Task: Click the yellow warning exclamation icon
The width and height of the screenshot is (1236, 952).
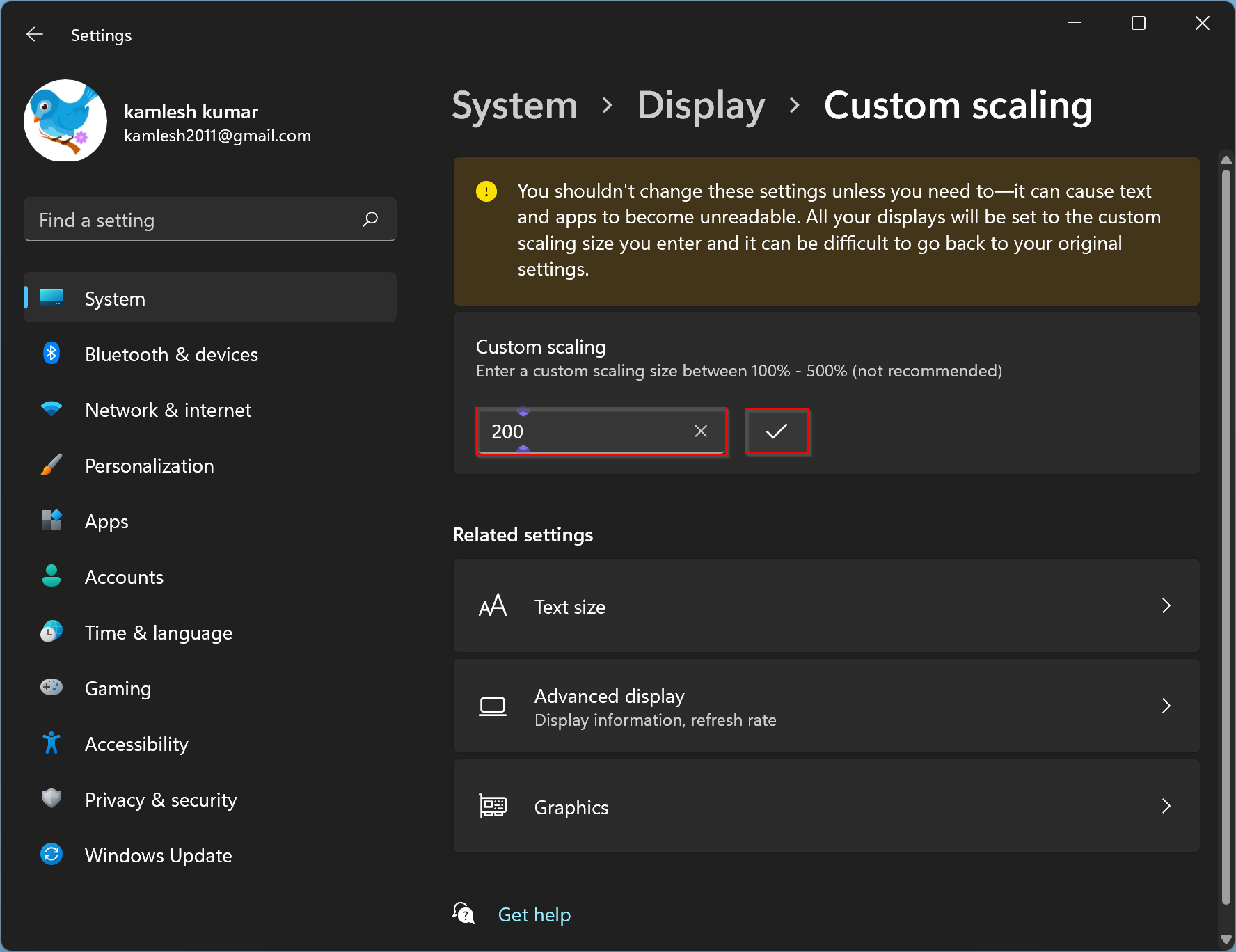Action: (x=486, y=191)
